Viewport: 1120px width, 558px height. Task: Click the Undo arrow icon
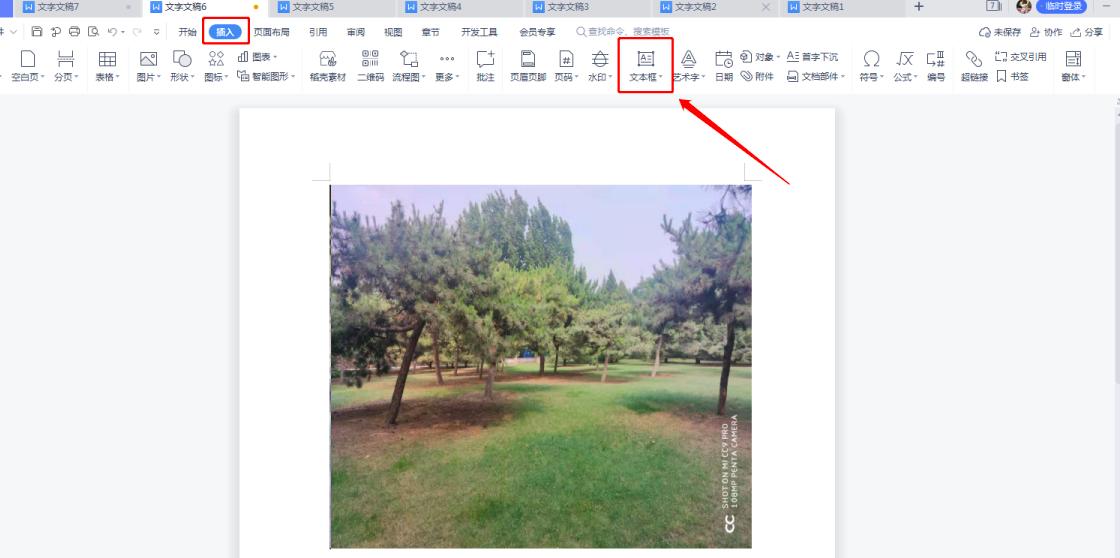tap(112, 32)
